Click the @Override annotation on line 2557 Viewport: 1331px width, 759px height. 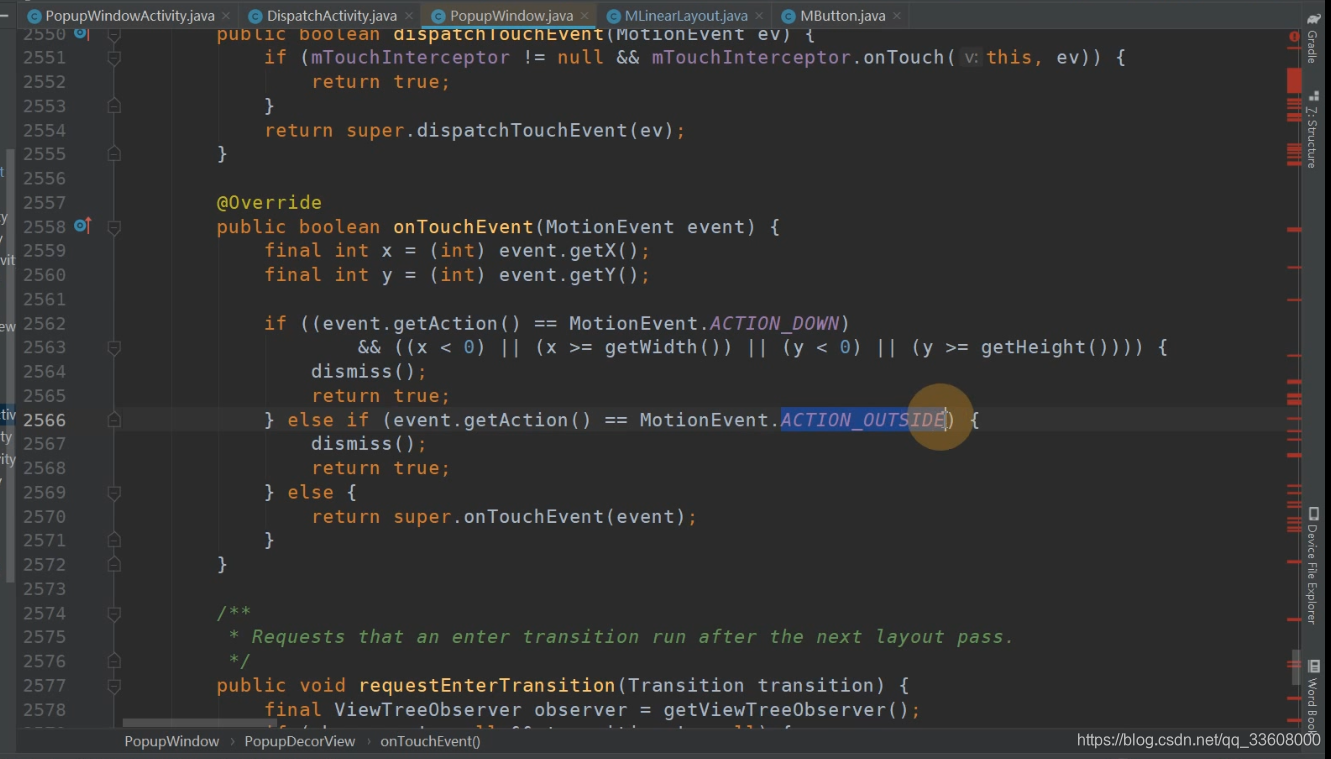click(269, 202)
